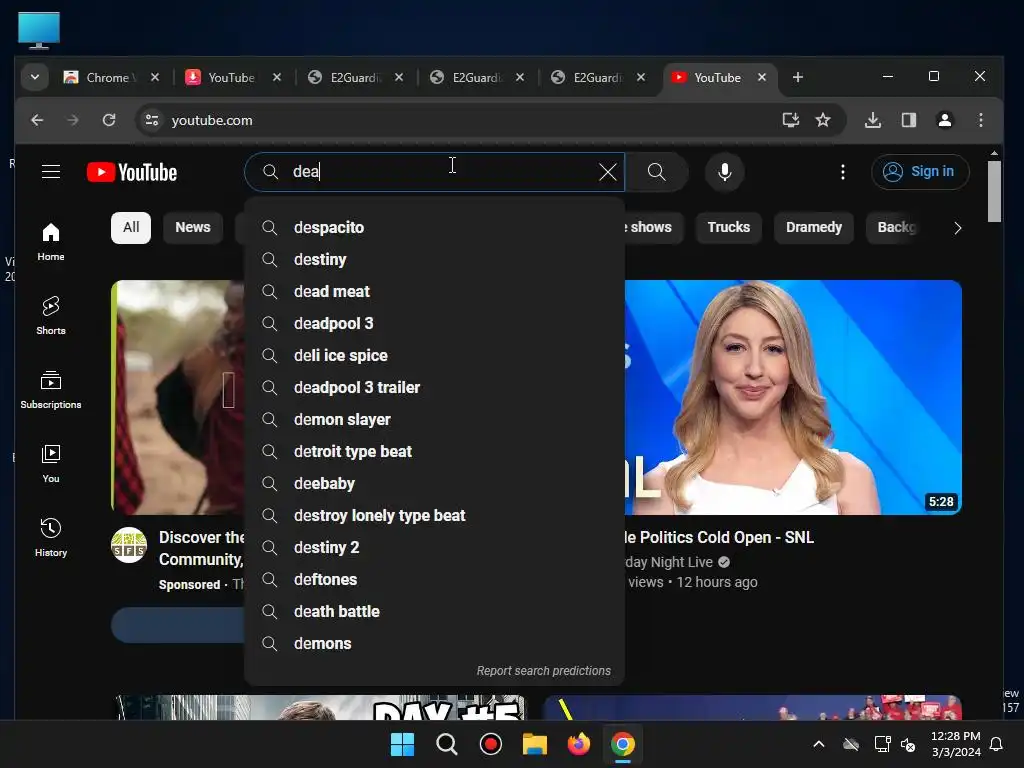The image size is (1024, 768).
Task: Go back with the browser back arrow
Action: [x=37, y=120]
